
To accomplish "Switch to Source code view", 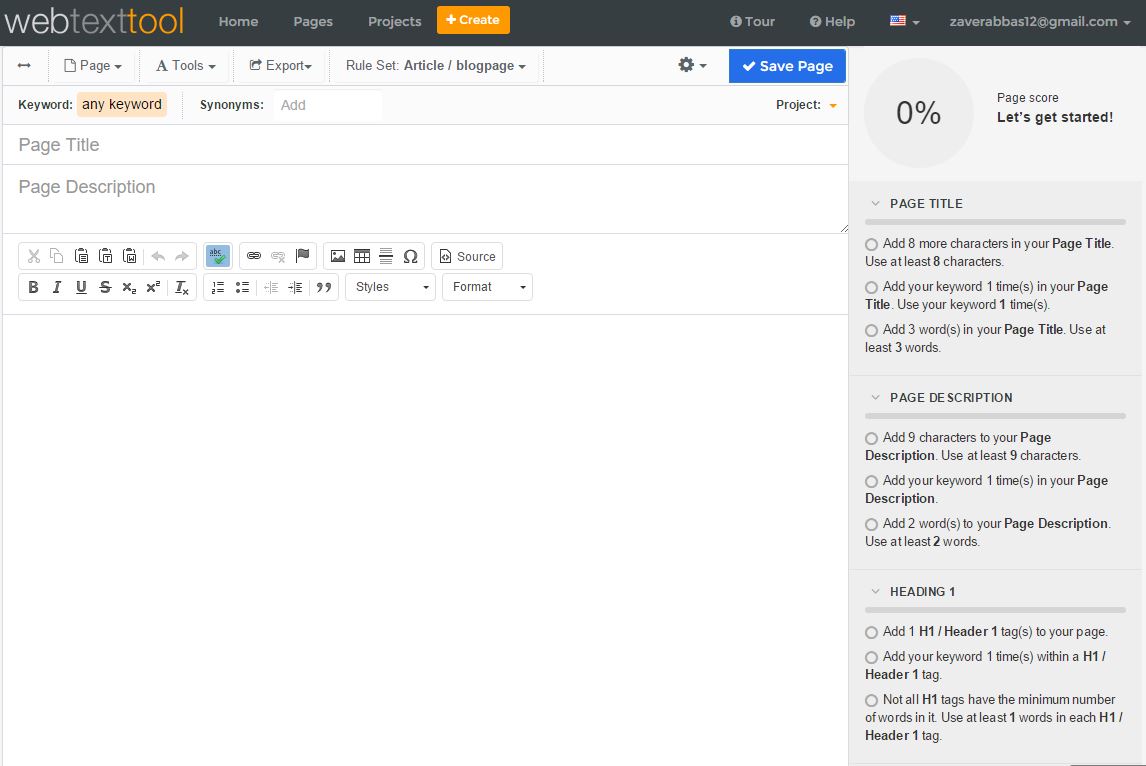I will [467, 256].
